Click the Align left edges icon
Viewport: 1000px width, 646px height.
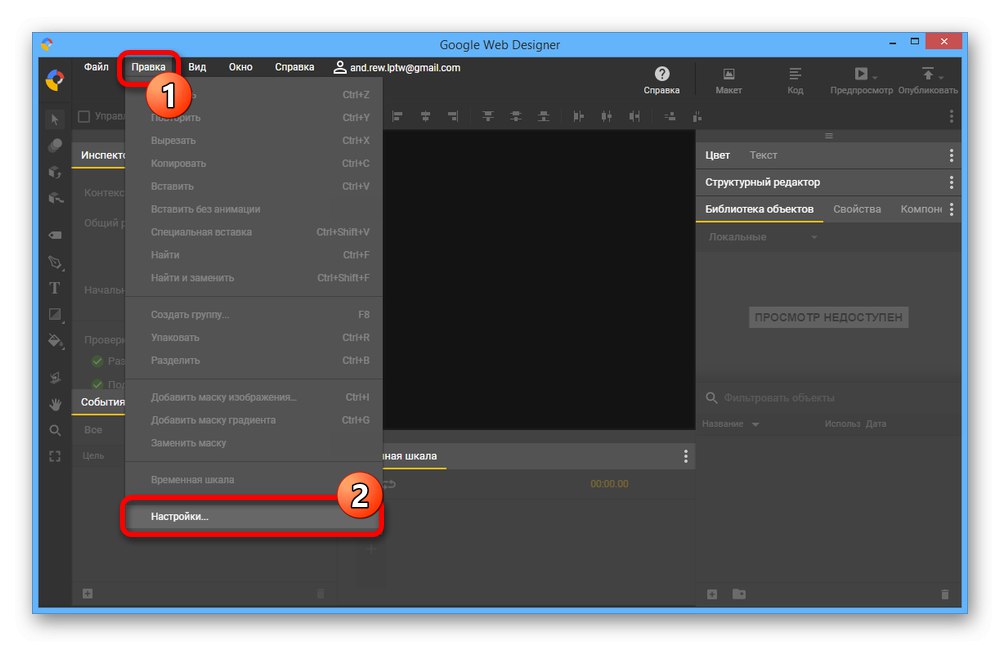pos(397,116)
